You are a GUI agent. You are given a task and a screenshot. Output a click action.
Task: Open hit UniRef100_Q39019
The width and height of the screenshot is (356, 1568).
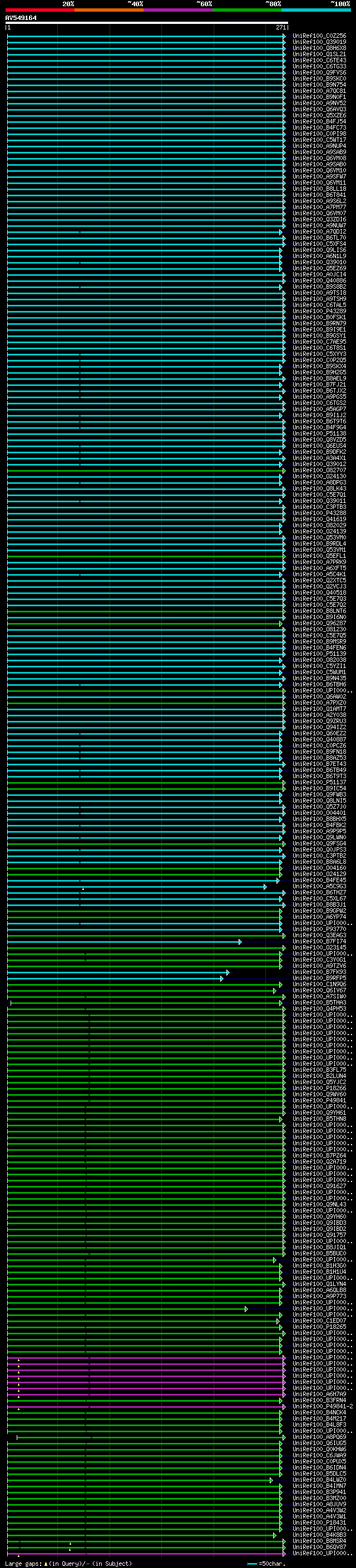click(319, 42)
